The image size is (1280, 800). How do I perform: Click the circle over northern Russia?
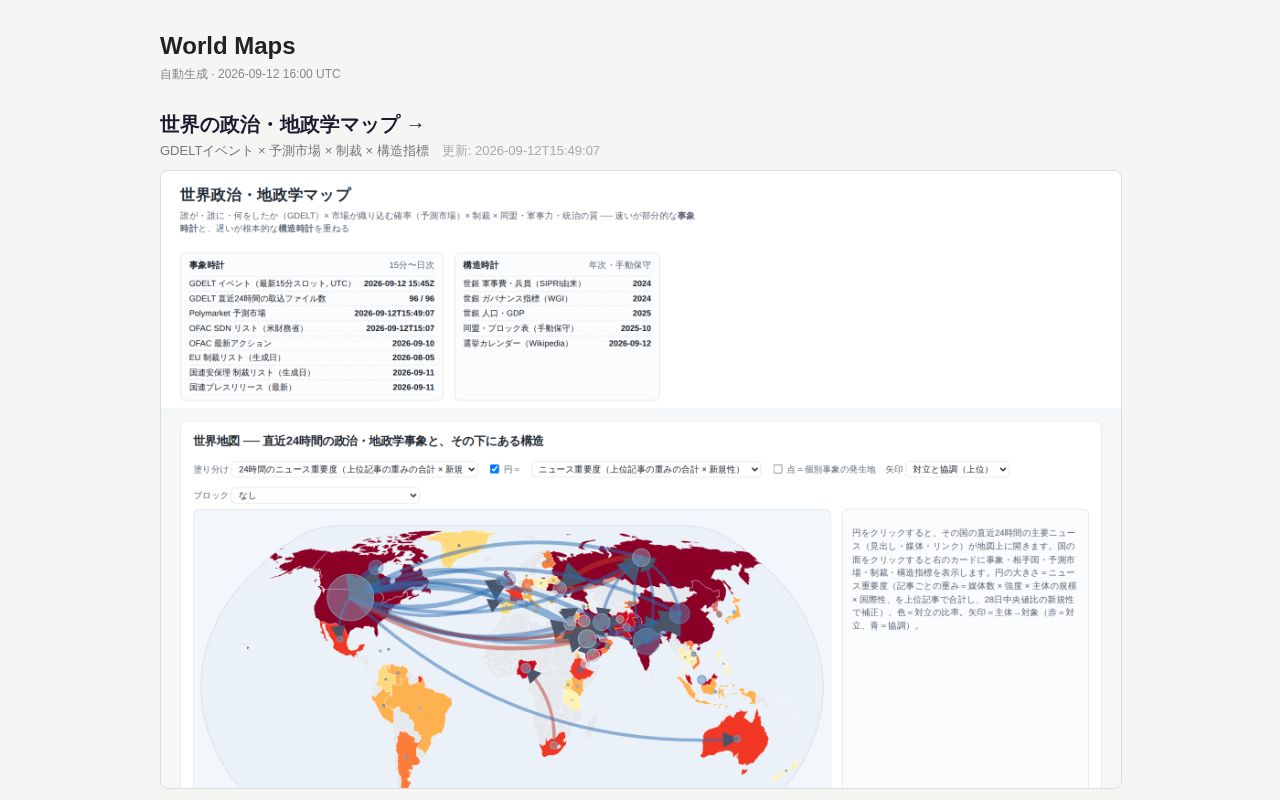click(x=641, y=557)
